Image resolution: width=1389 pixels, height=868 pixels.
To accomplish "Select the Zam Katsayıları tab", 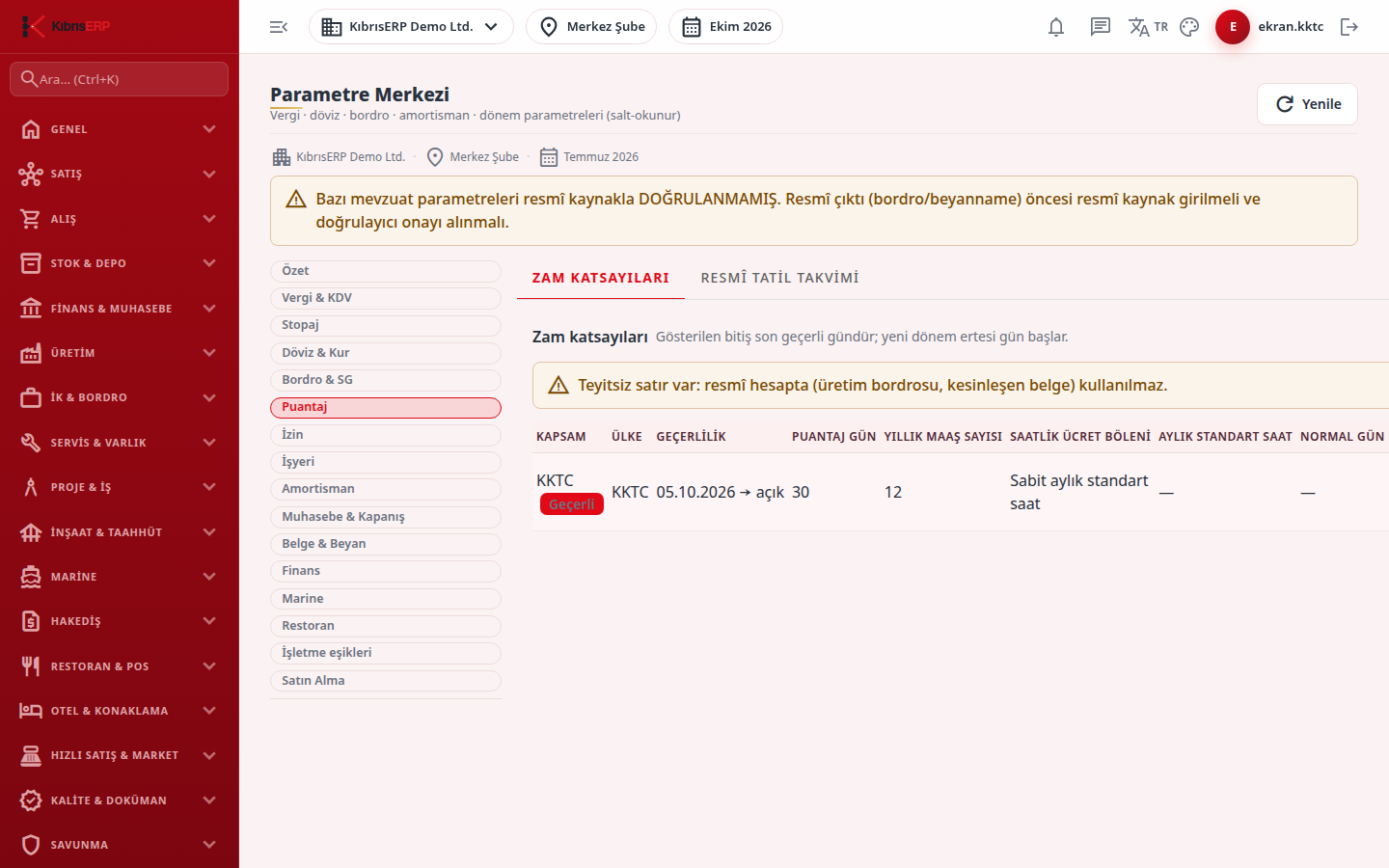I will point(601,278).
